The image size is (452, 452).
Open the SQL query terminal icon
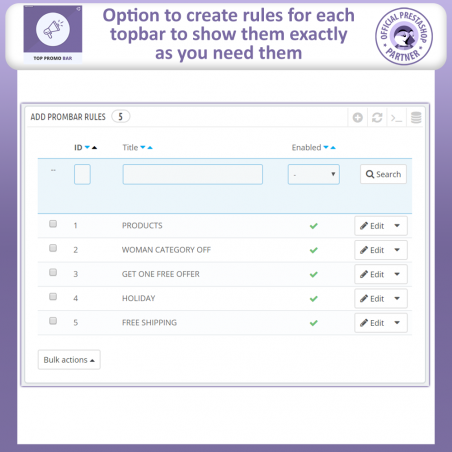tap(396, 118)
